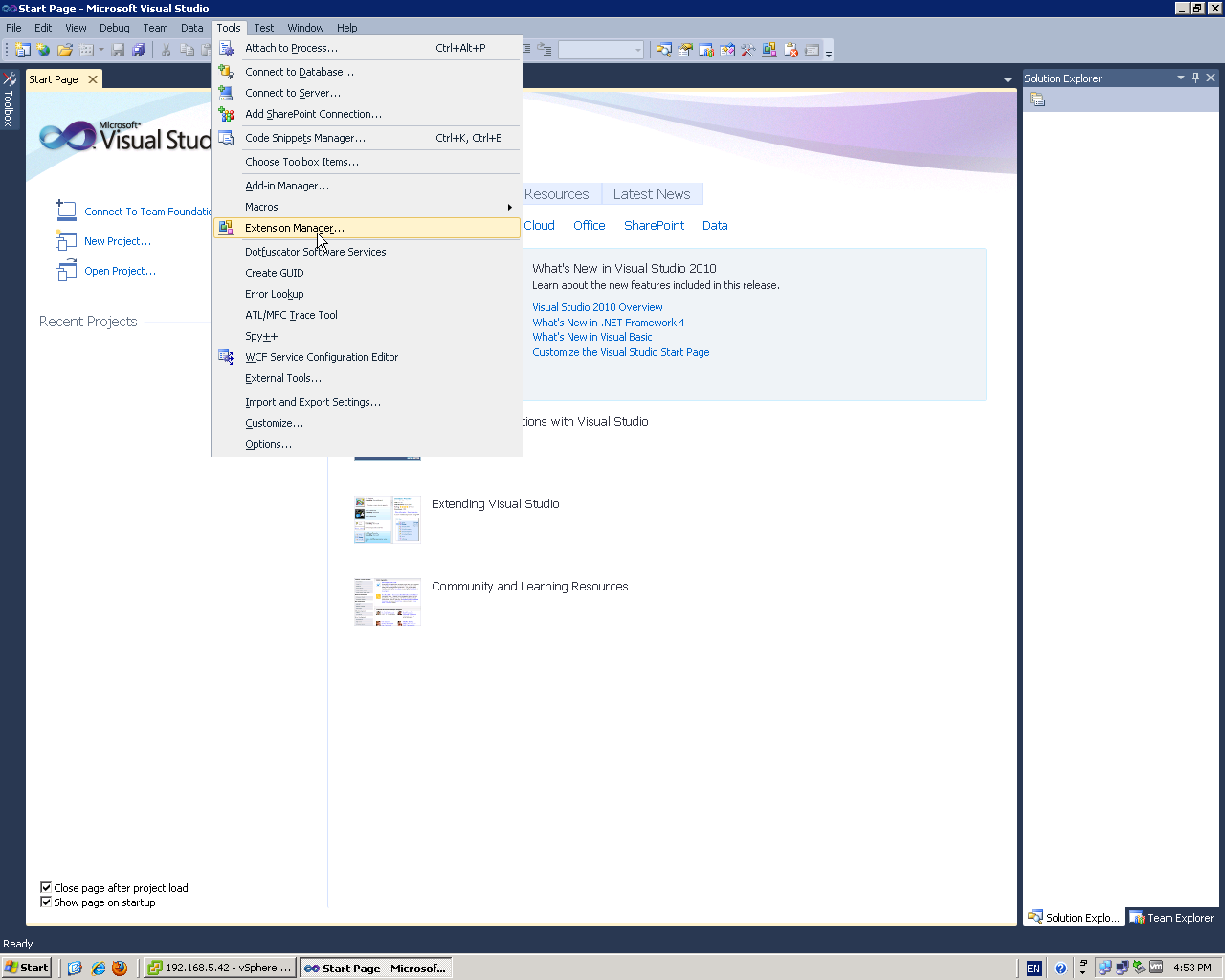Click the New Project icon on Start Page

tap(66, 240)
